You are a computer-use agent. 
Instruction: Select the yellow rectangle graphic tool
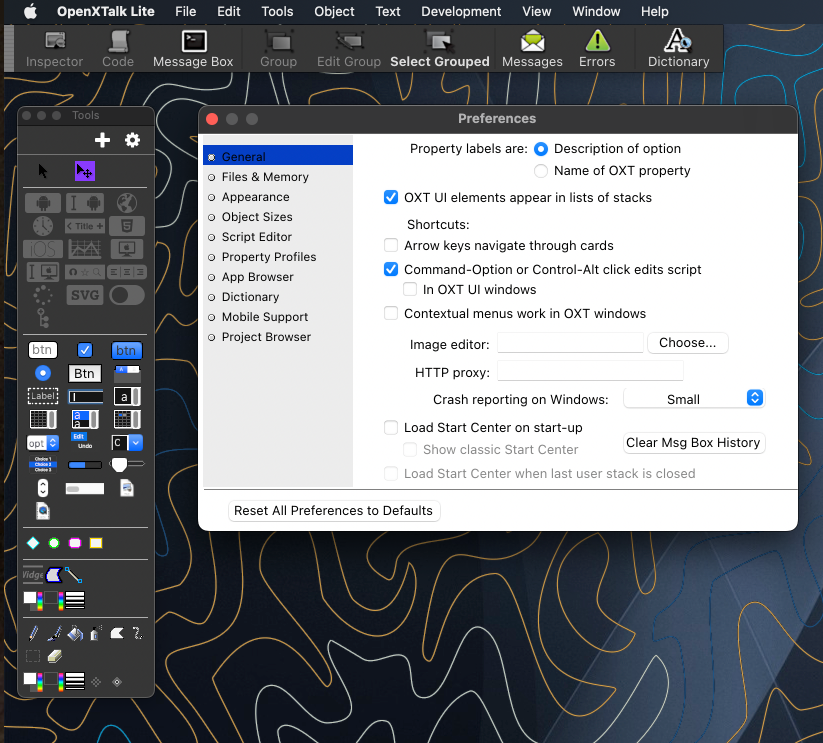point(96,543)
